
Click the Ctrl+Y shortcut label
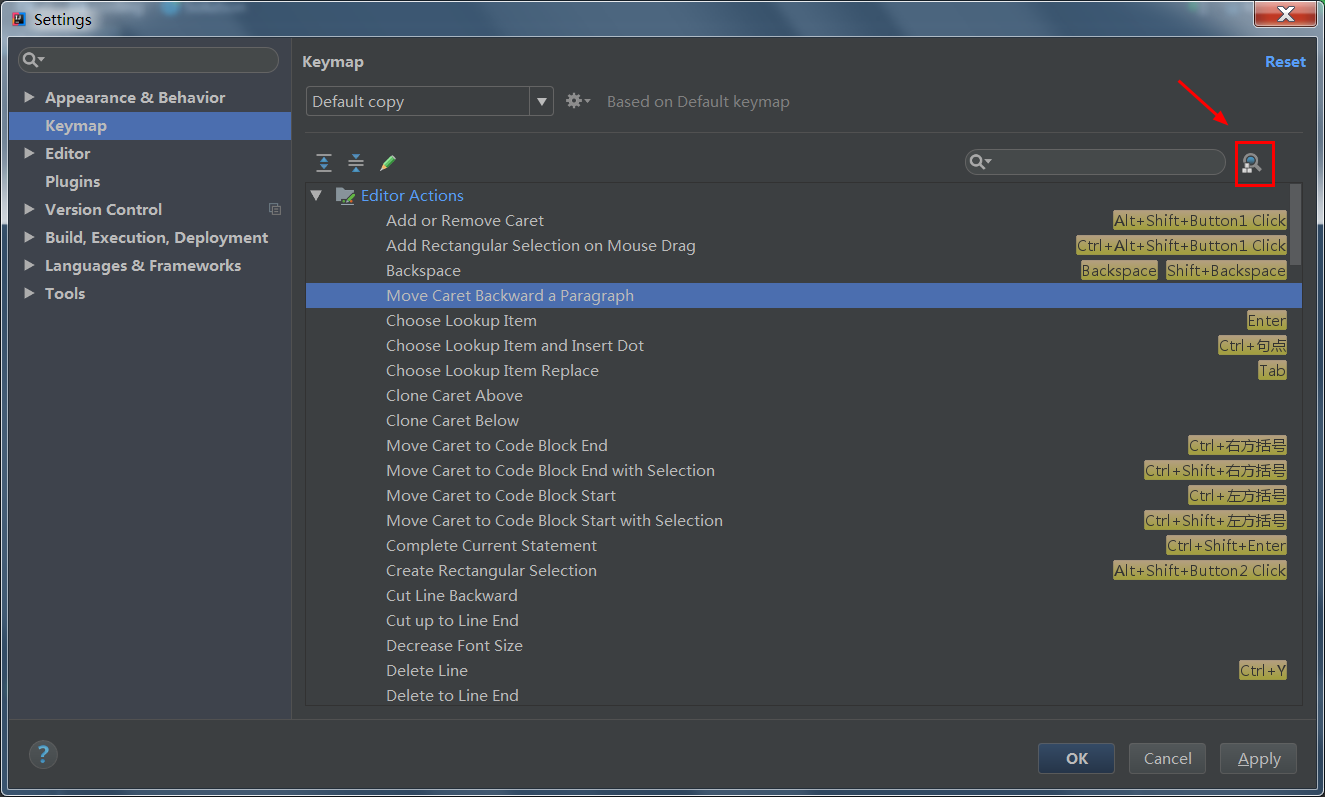click(x=1263, y=670)
